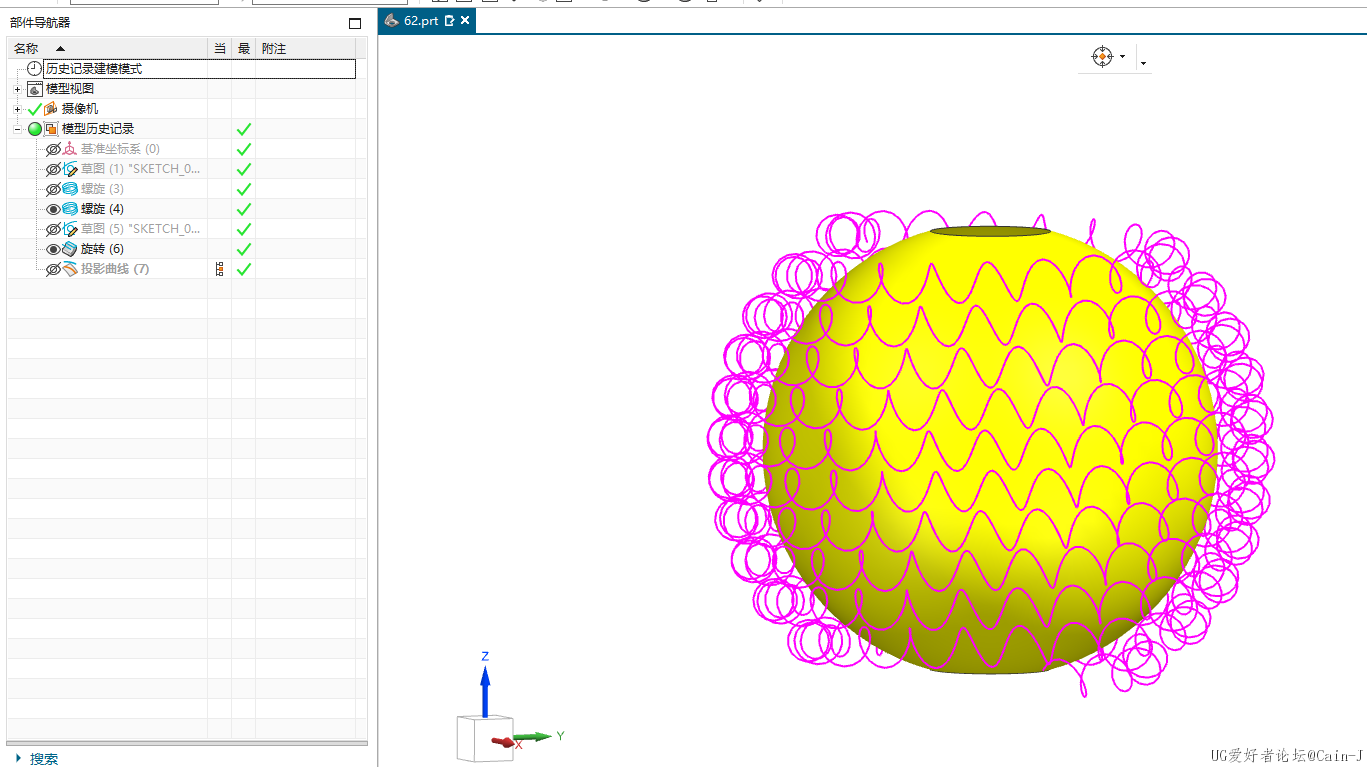Screen dimensions: 1367x767
Task: Open the dropdown arrow beside snap target icon
Action: (x=1122, y=57)
